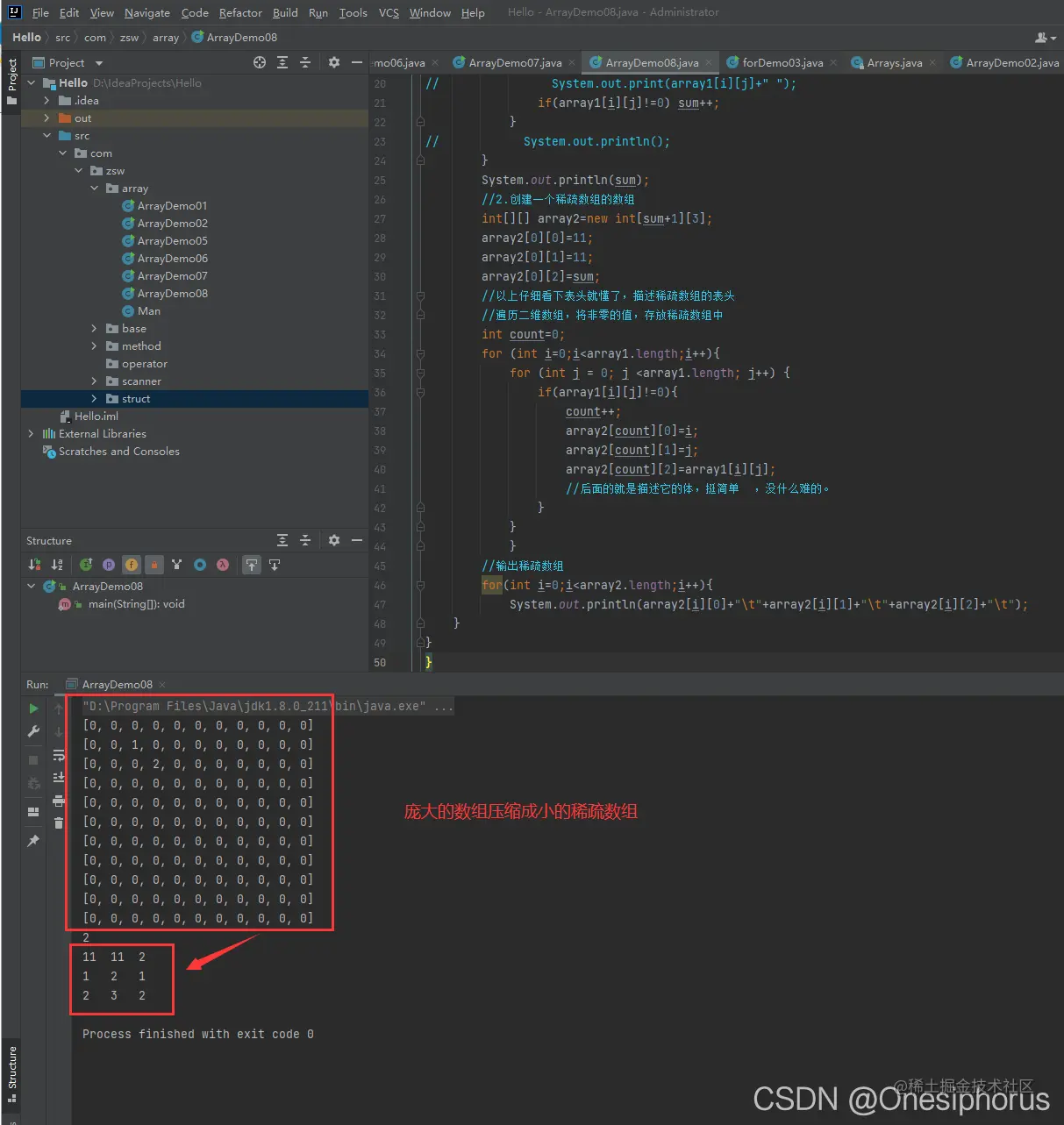
Task: Expand all in Project panel toolbar
Action: [282, 62]
